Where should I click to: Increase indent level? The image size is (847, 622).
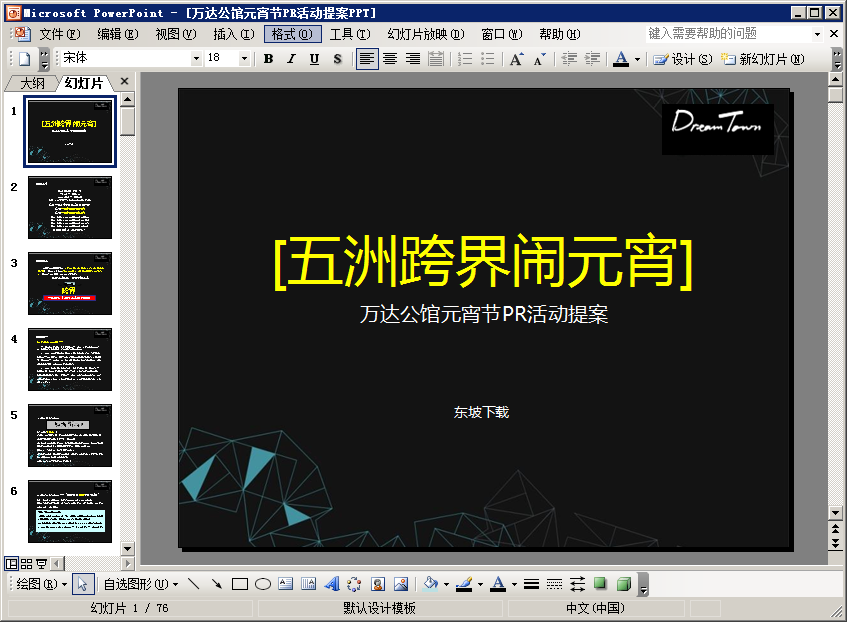[592, 58]
